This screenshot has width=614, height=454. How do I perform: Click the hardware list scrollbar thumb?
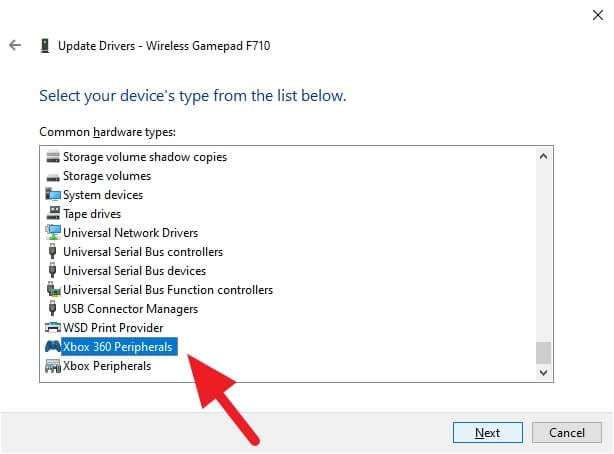click(543, 353)
